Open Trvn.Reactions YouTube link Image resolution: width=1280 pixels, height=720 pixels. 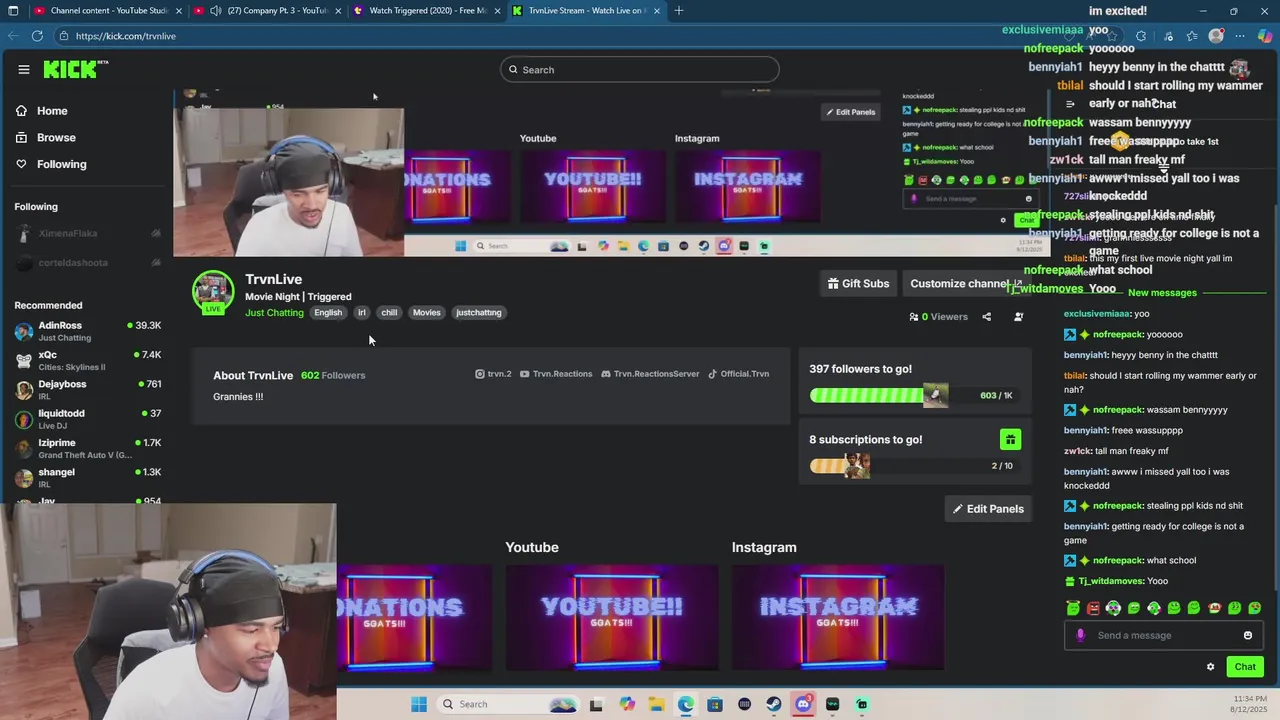point(556,374)
